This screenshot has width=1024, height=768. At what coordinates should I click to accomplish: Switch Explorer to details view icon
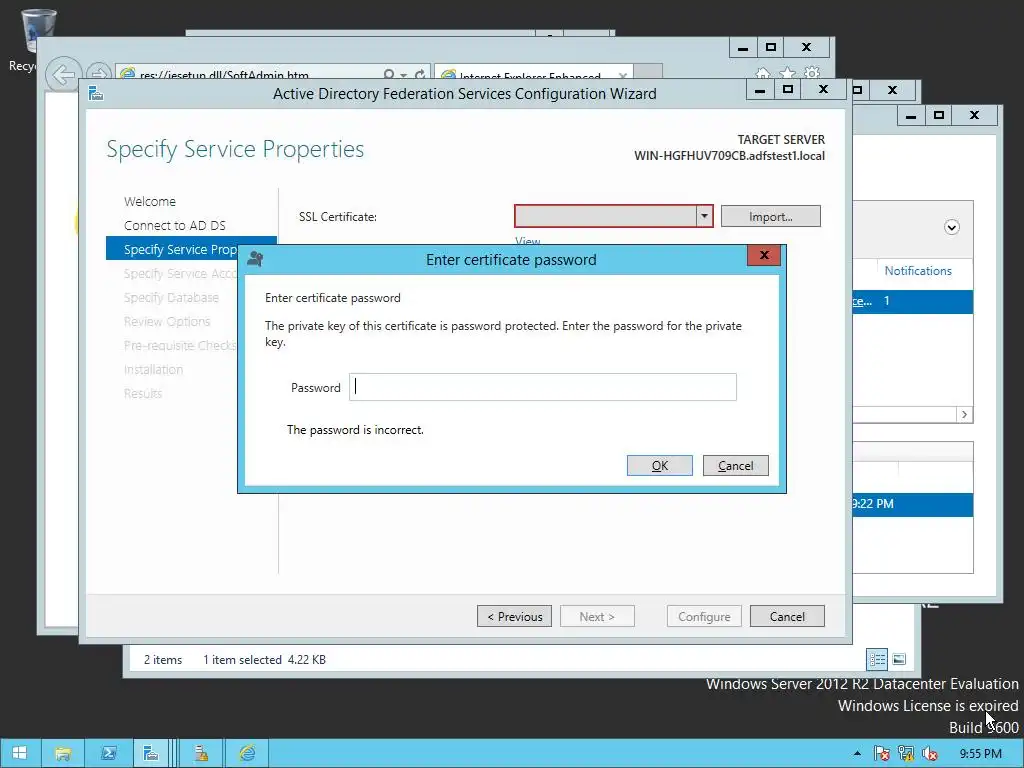(877, 659)
